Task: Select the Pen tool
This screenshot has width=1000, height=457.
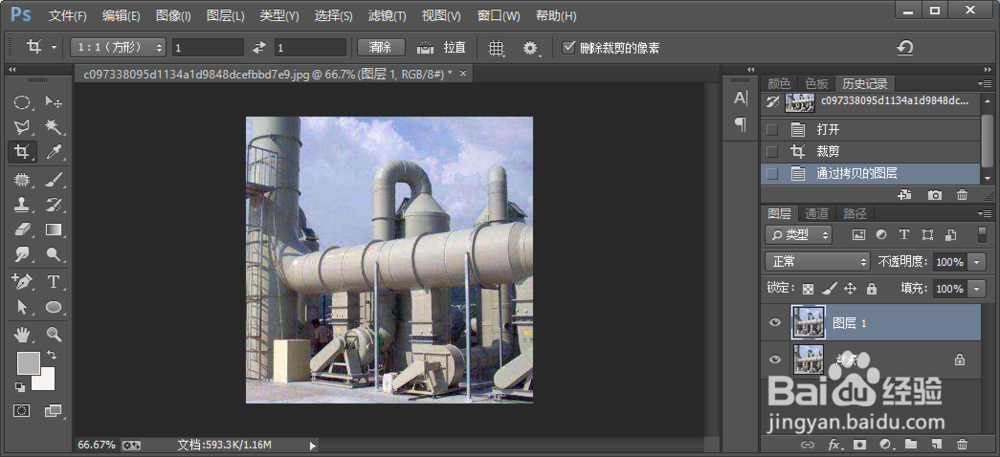Action: coord(22,282)
